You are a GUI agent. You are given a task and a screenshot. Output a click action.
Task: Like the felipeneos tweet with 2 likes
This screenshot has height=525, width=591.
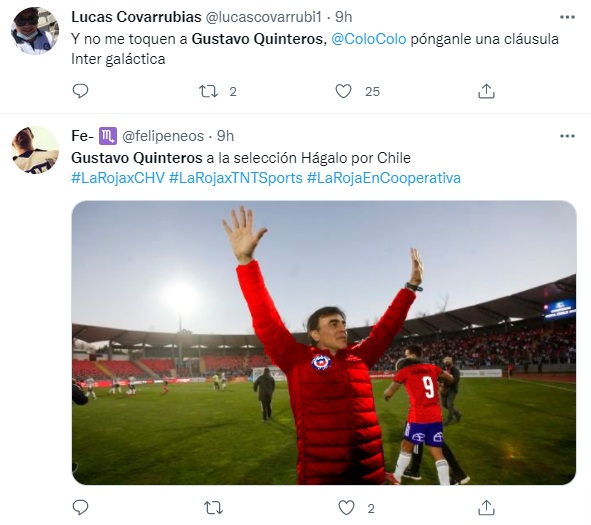[346, 508]
